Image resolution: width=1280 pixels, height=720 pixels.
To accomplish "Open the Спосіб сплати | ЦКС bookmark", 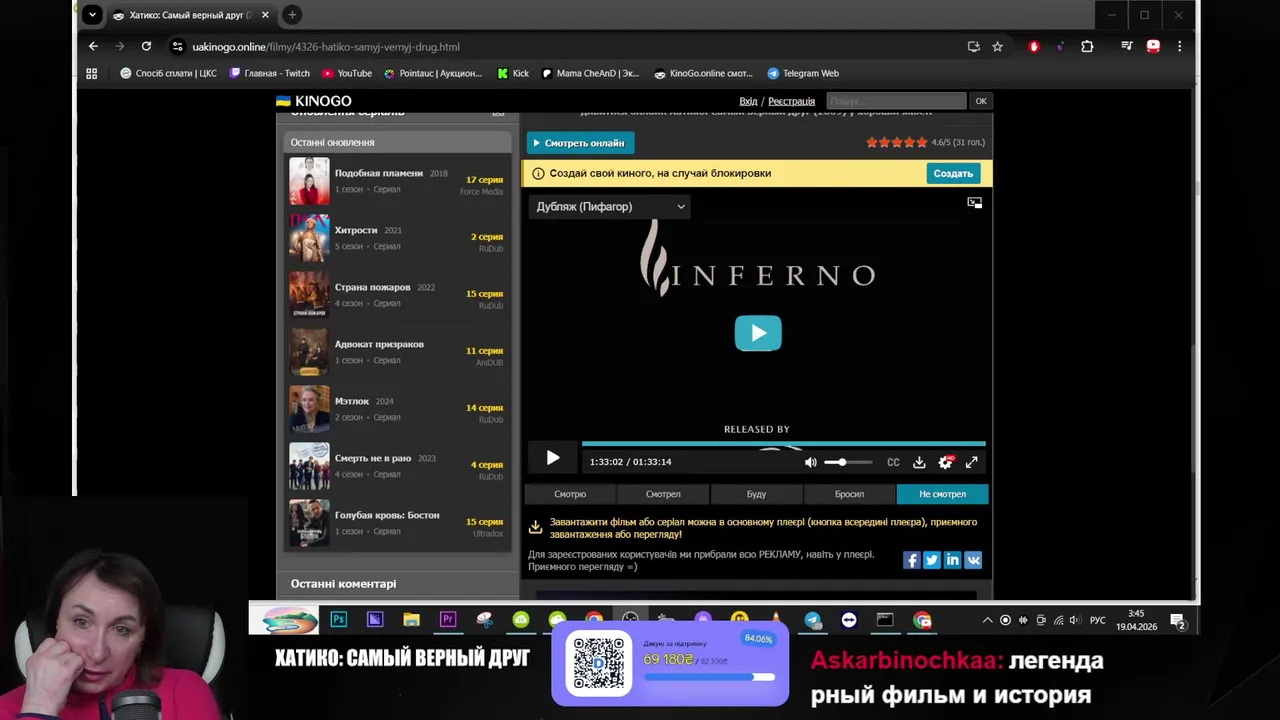I will click(168, 73).
